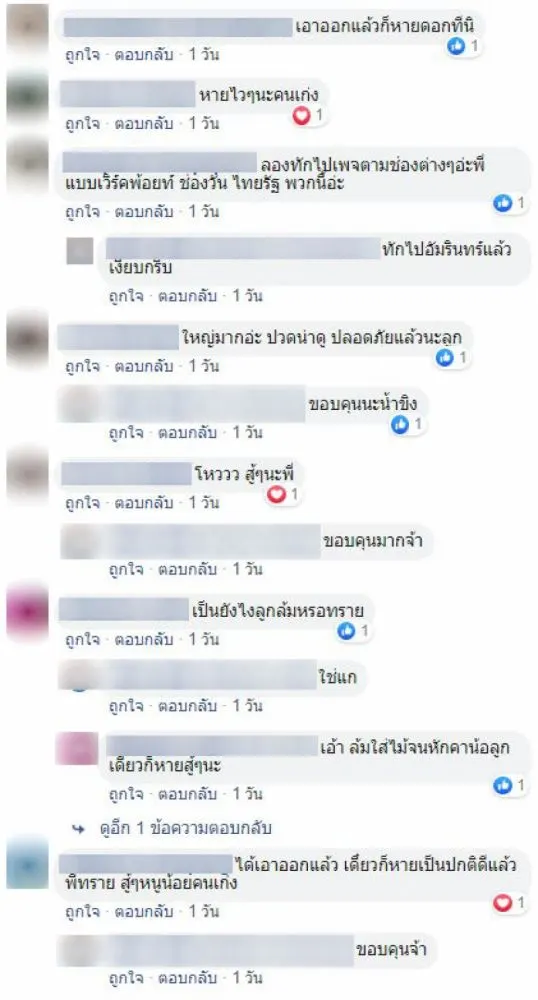Open blue profile avatar beside 'ได้เอาออกแล้ว' comment

coord(27,865)
